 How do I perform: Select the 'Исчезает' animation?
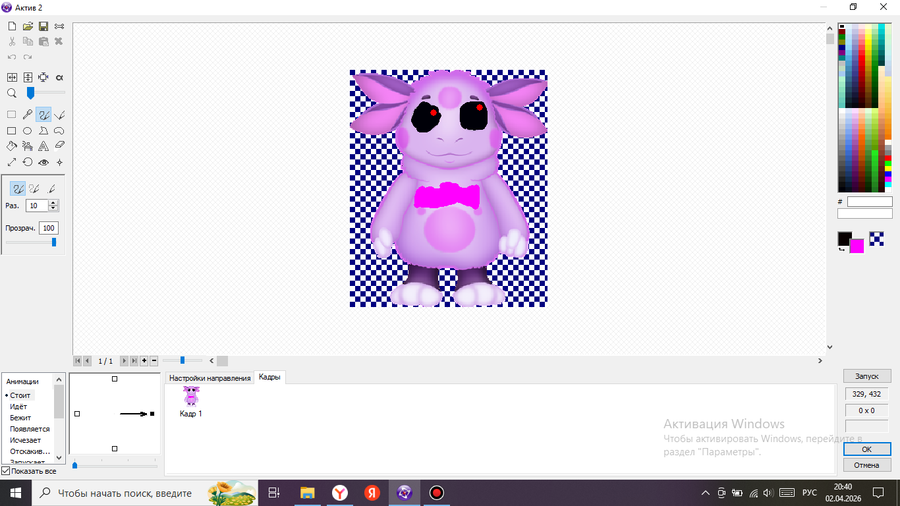(25, 440)
